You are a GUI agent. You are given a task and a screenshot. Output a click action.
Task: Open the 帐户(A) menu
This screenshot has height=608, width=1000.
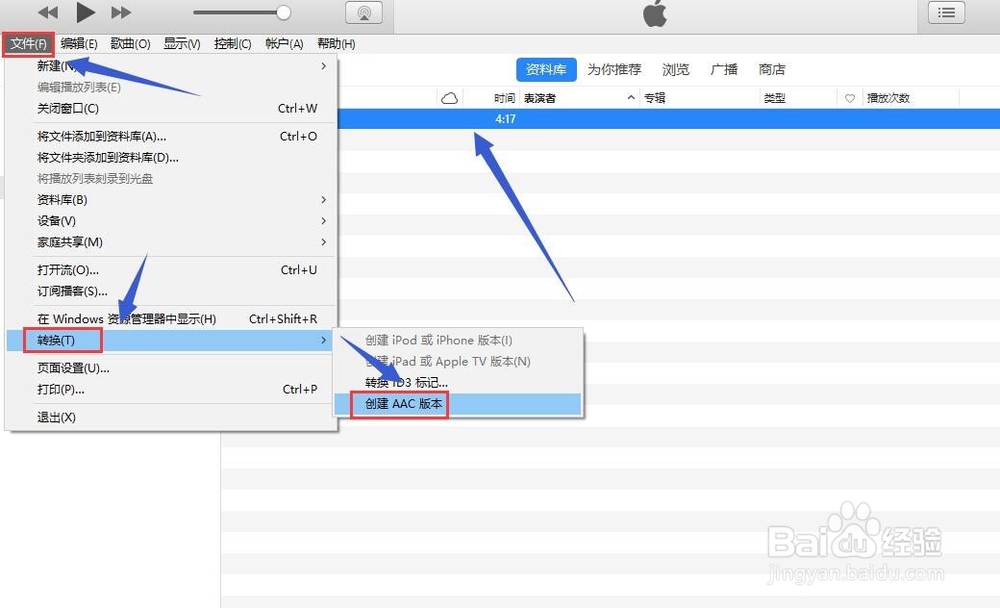click(284, 44)
